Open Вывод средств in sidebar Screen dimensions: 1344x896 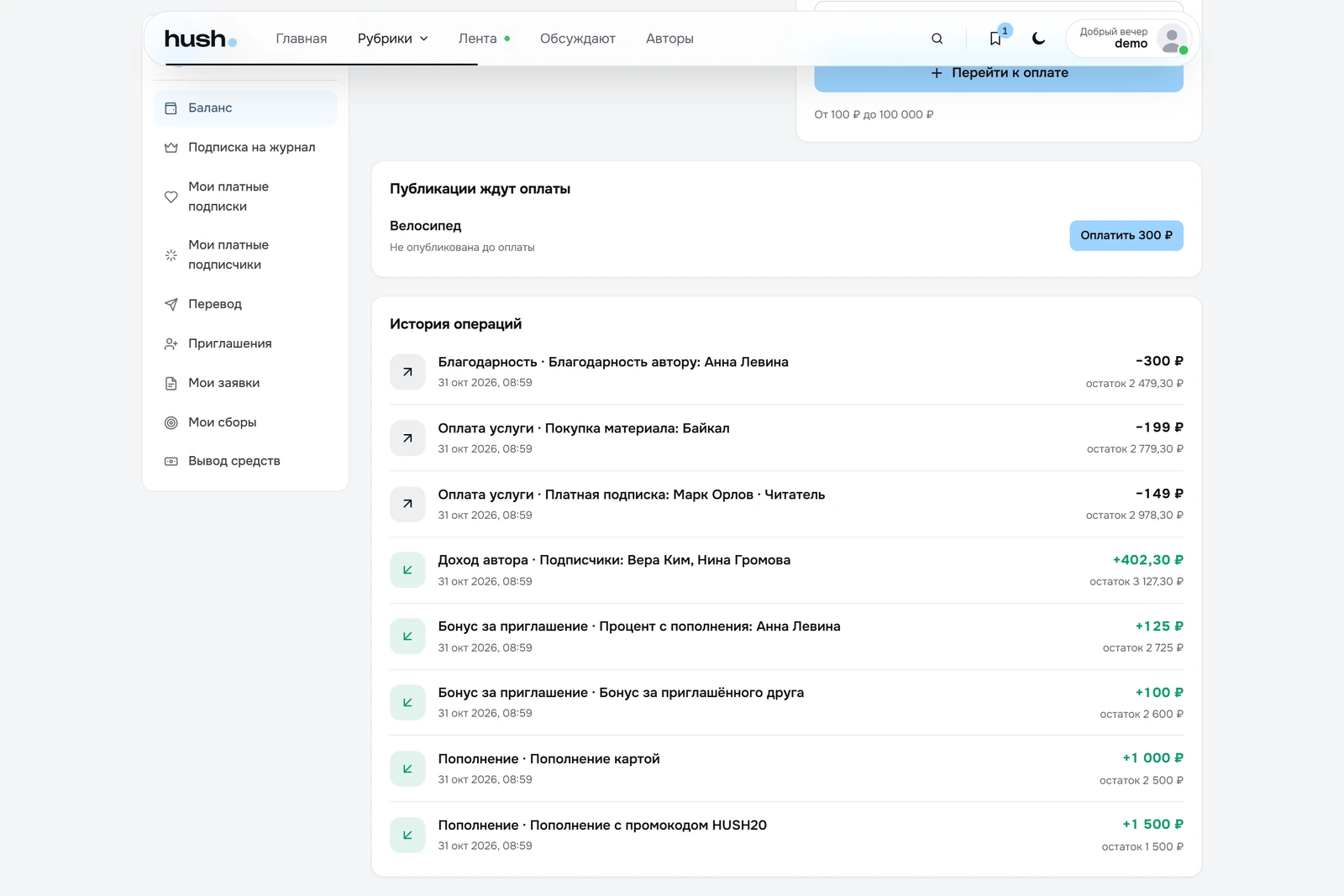coord(245,461)
